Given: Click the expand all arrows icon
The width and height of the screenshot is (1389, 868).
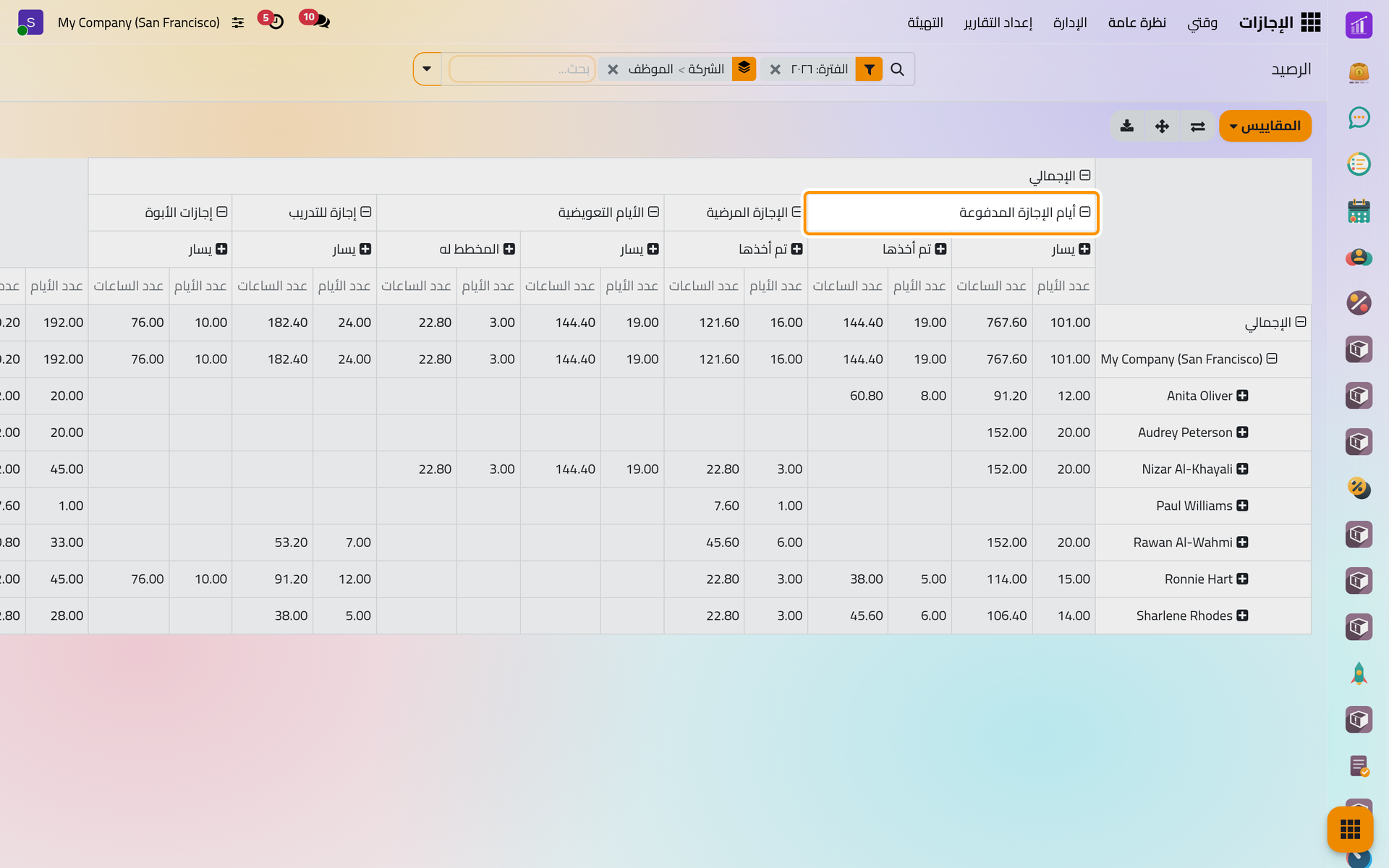Looking at the screenshot, I should 1162,126.
